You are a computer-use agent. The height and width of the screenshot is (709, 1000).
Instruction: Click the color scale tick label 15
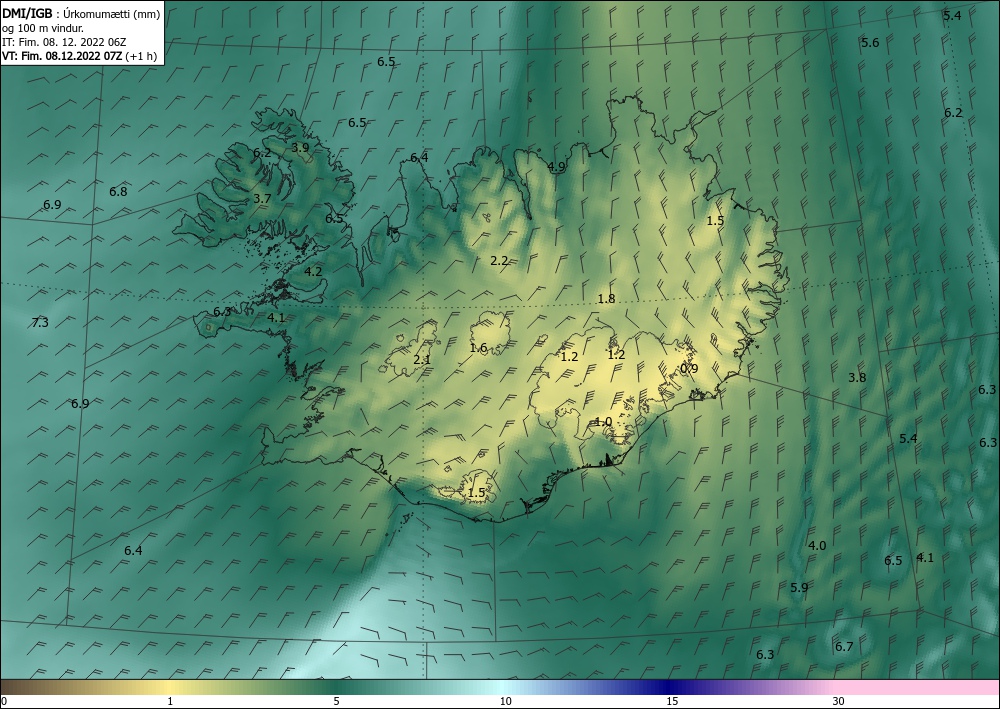[x=672, y=701]
